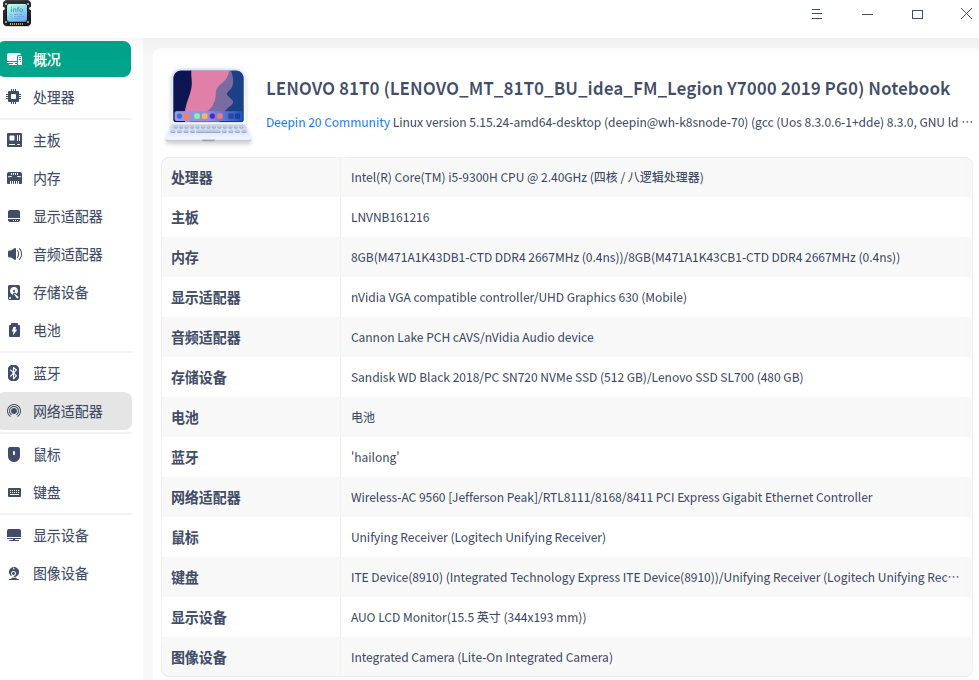Click the 图像设备 webcam icon
Screen dimensions: 979x680
(14, 573)
